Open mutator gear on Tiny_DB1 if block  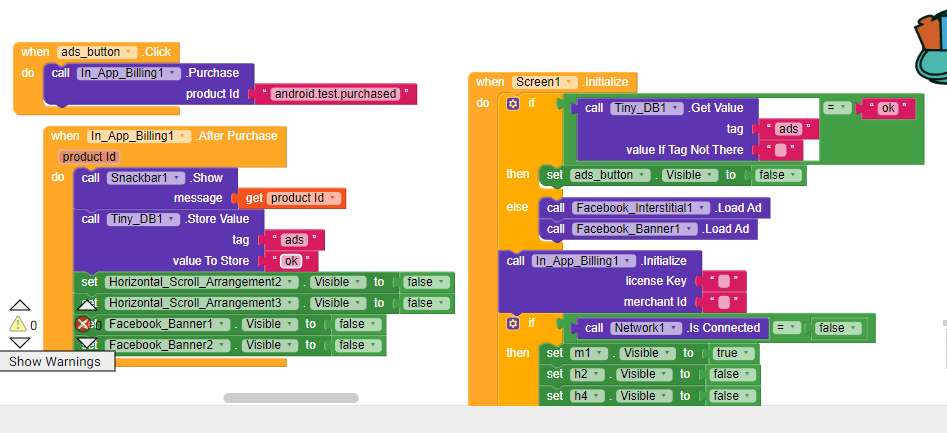[x=513, y=104]
